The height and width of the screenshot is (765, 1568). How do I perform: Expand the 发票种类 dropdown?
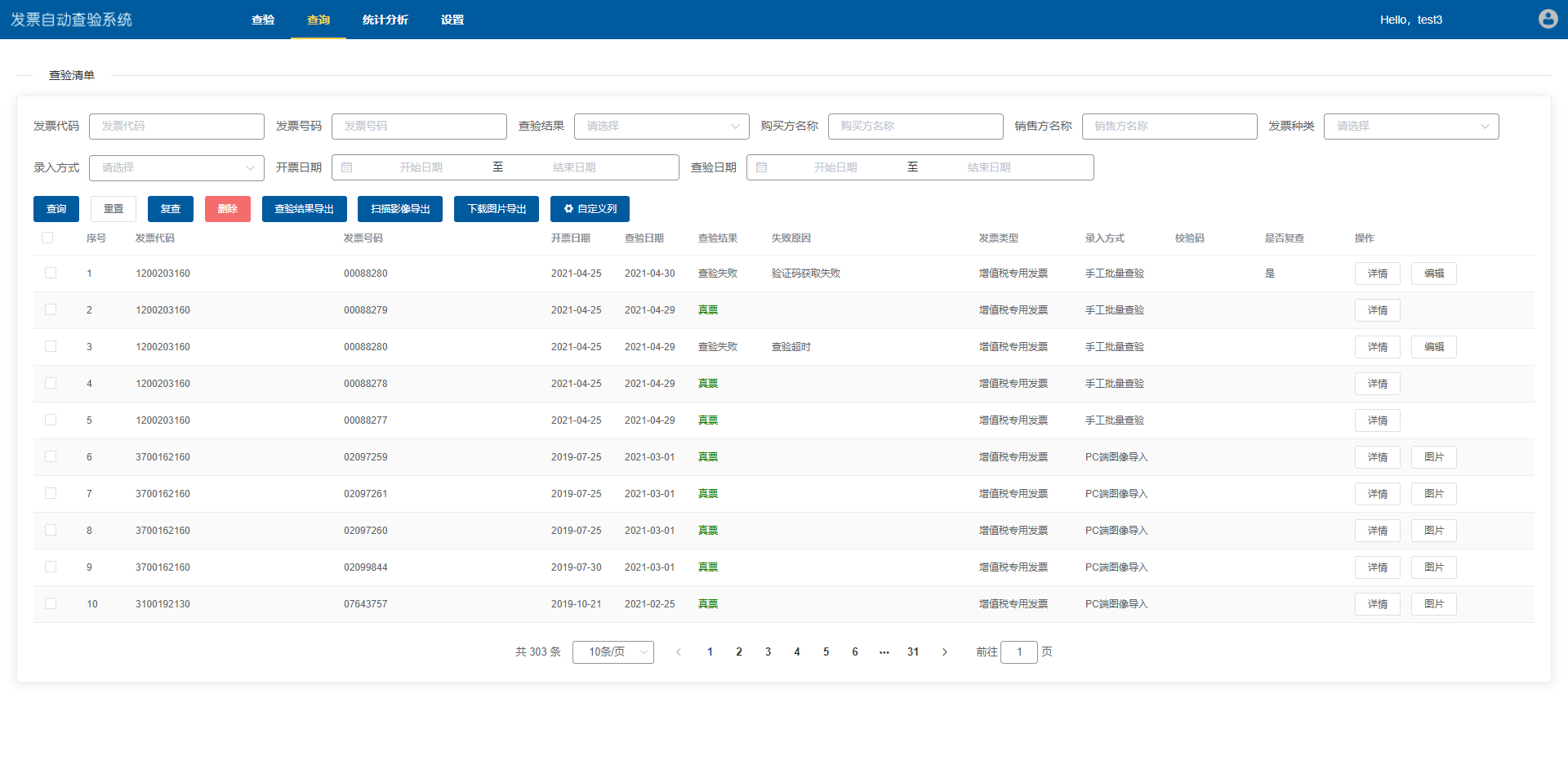[x=1410, y=127]
